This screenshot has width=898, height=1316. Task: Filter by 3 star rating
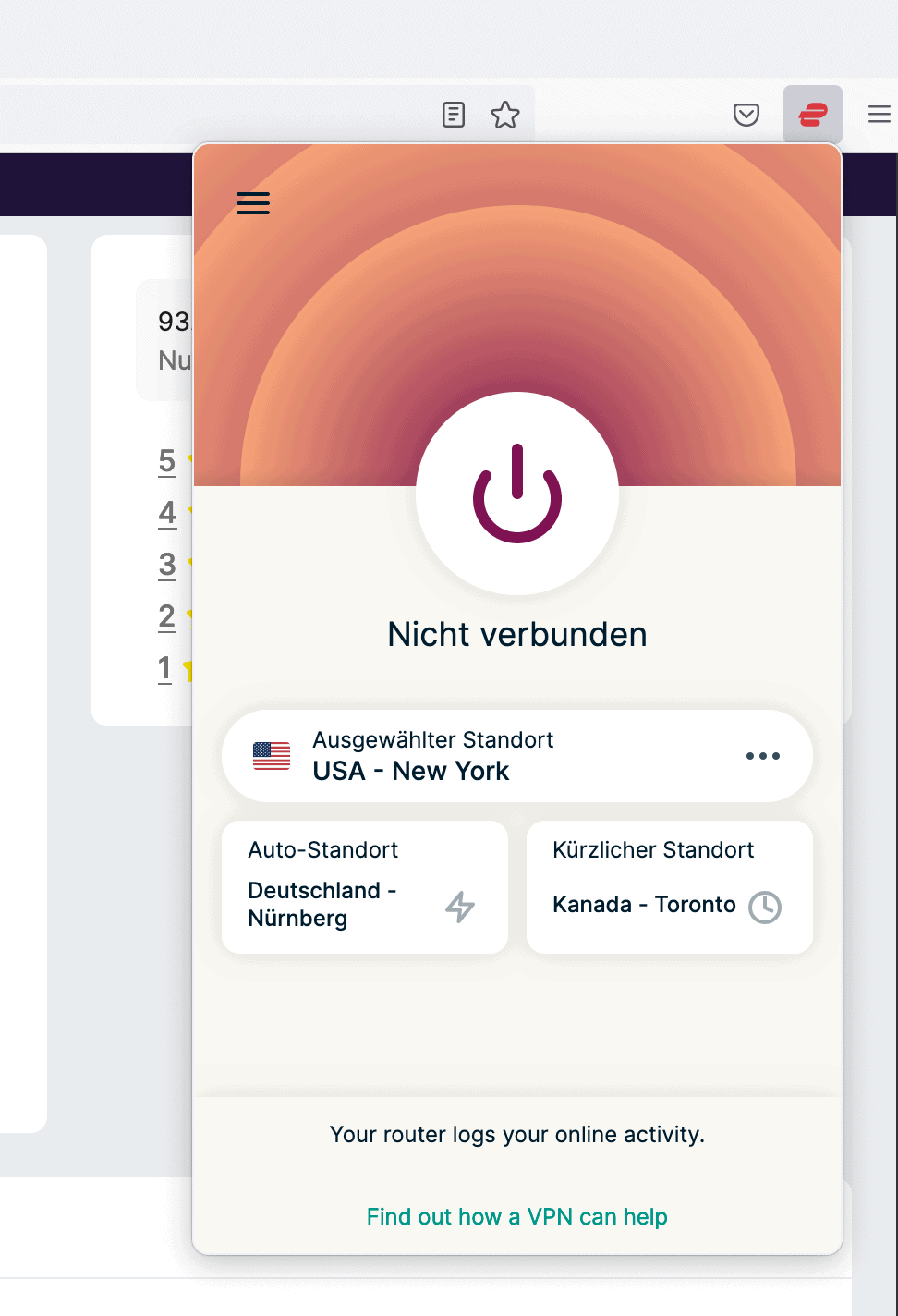click(167, 564)
